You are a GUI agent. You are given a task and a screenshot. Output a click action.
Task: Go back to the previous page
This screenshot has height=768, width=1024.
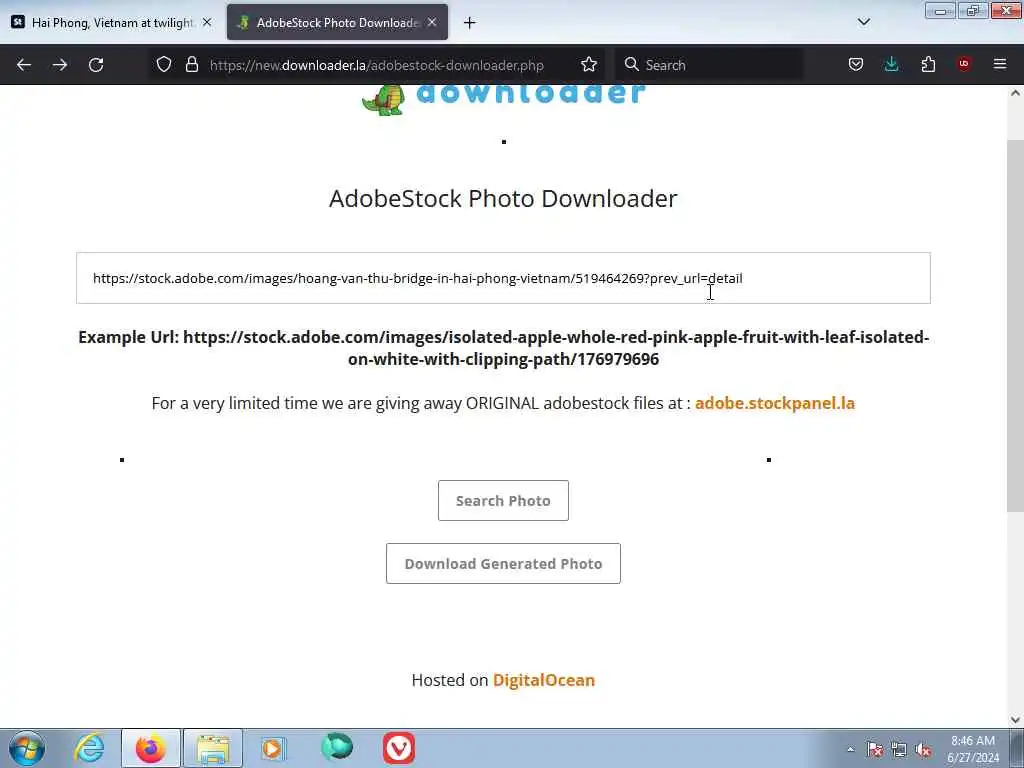click(x=24, y=65)
